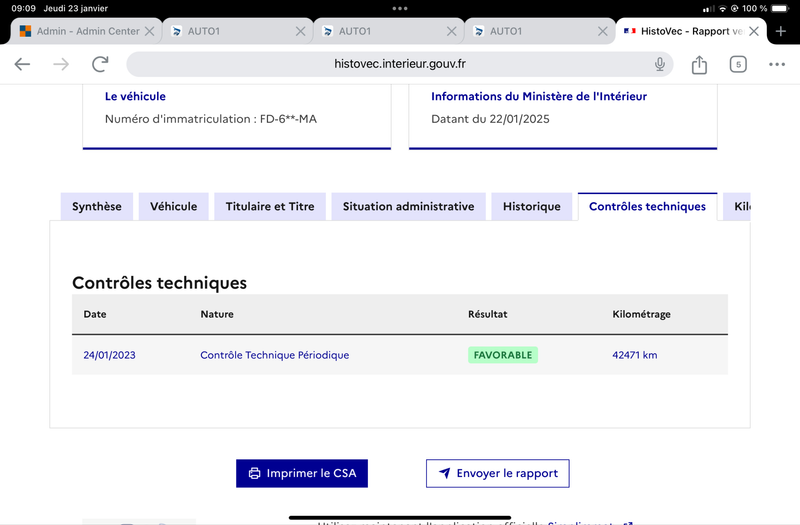The image size is (800, 525).
Task: Tap the three dots in the status bar
Action: point(399,9)
